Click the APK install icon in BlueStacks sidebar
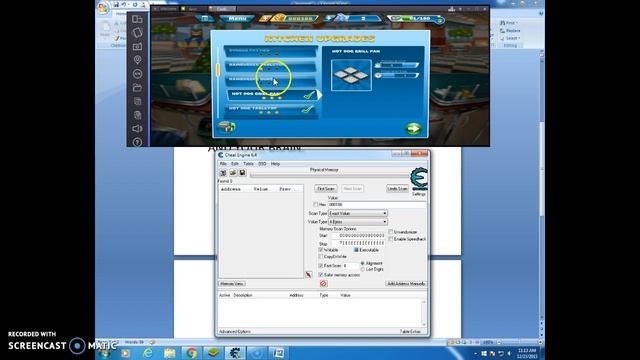 [138, 74]
